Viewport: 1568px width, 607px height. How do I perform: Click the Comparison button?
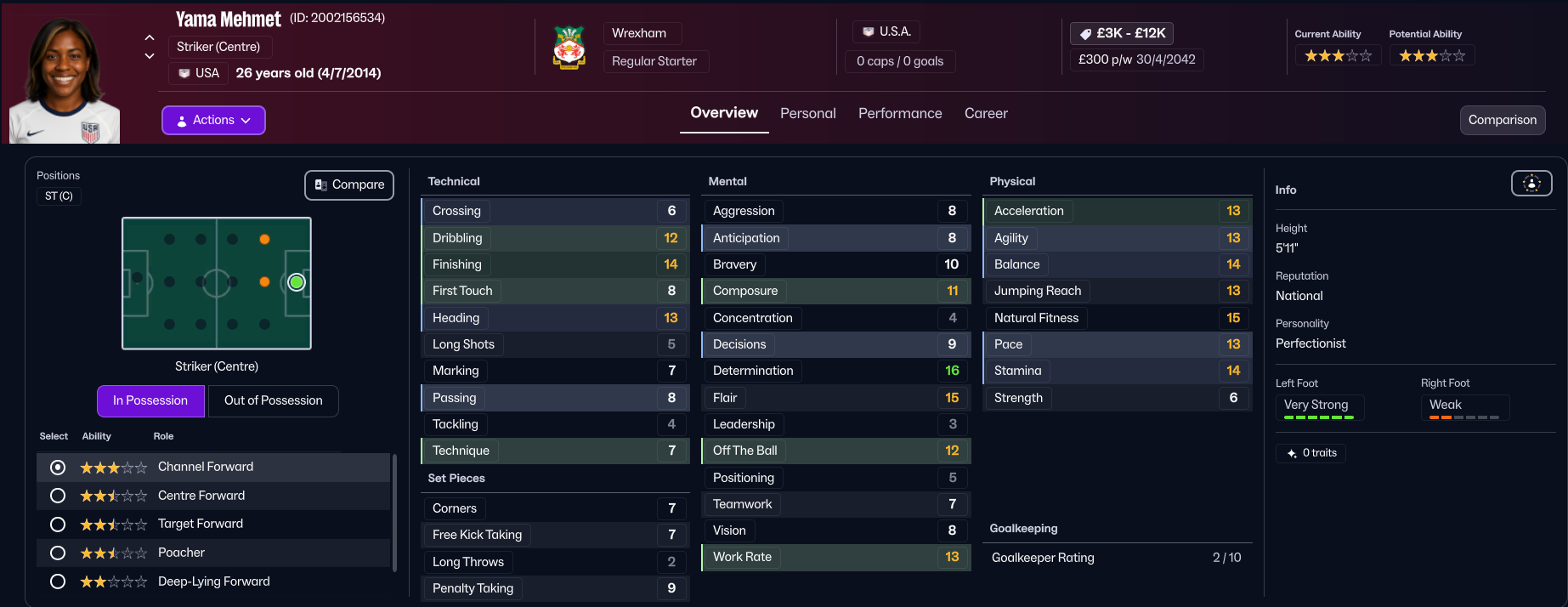point(1502,120)
